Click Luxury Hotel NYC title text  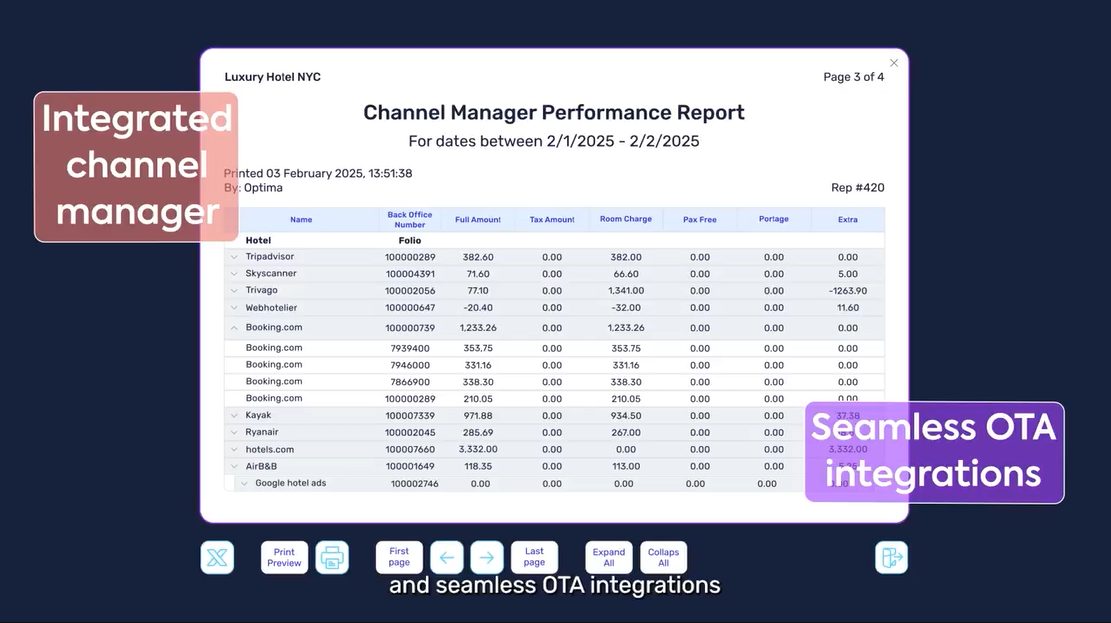tap(273, 77)
